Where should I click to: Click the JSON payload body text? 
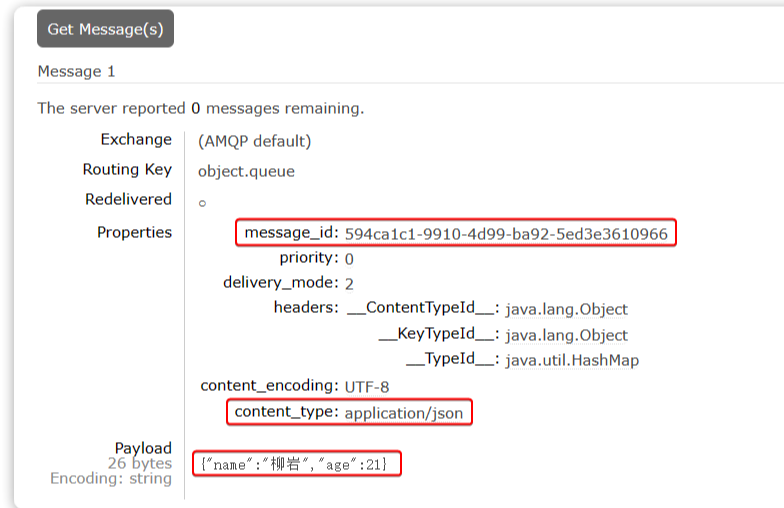pos(298,463)
